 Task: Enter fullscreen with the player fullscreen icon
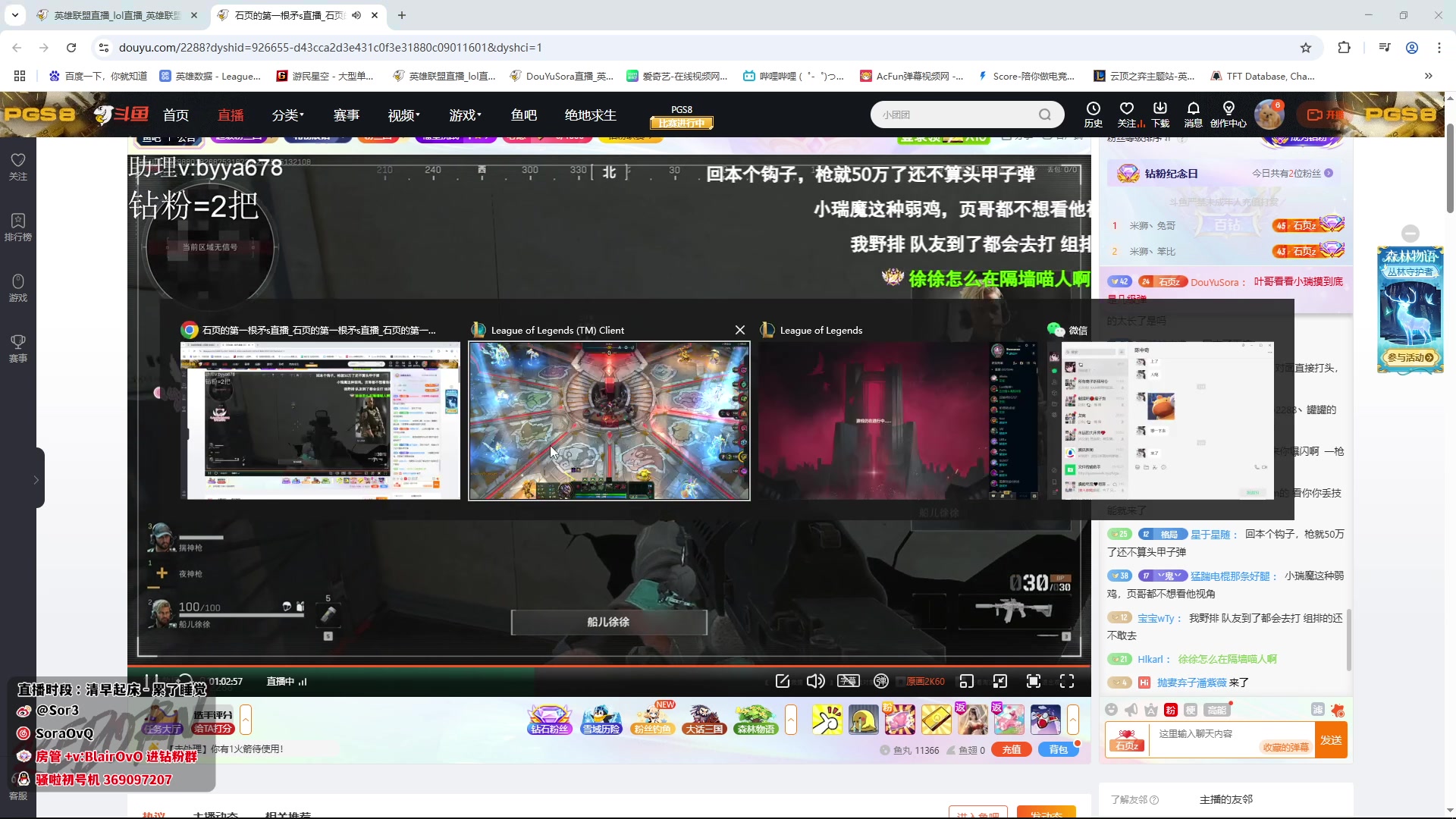point(1067,681)
